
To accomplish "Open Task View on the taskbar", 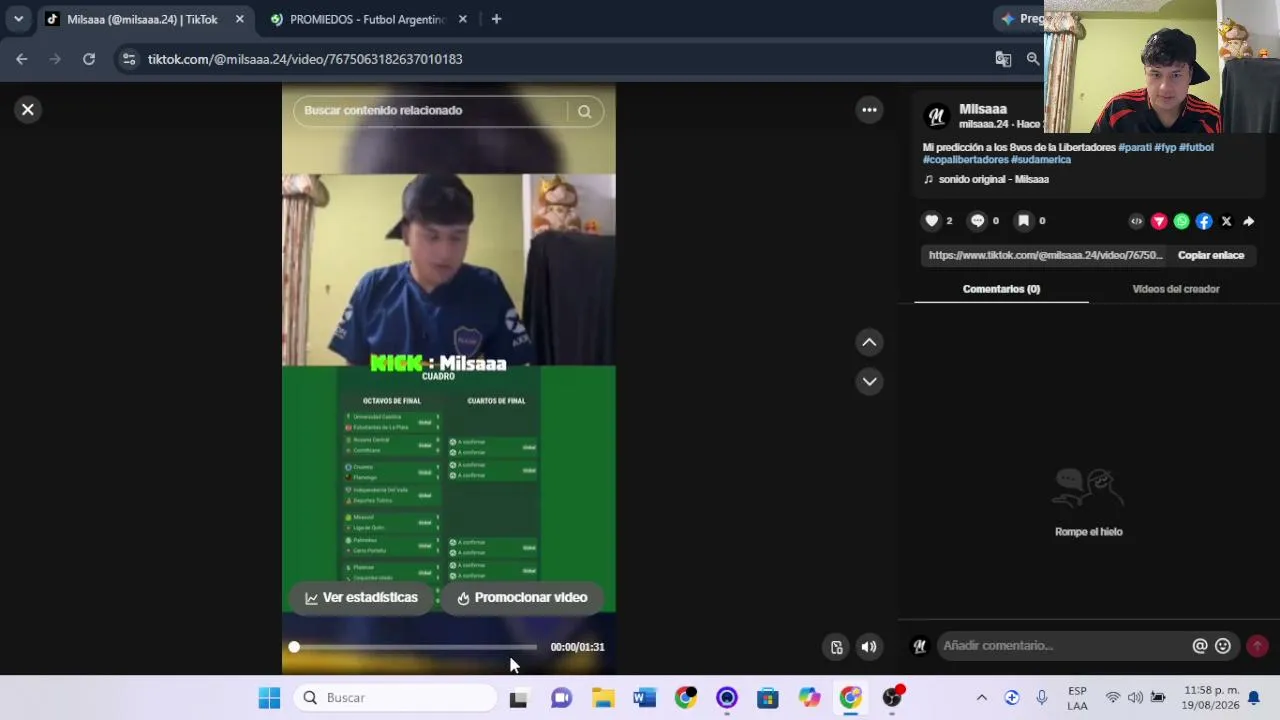I will [518, 698].
